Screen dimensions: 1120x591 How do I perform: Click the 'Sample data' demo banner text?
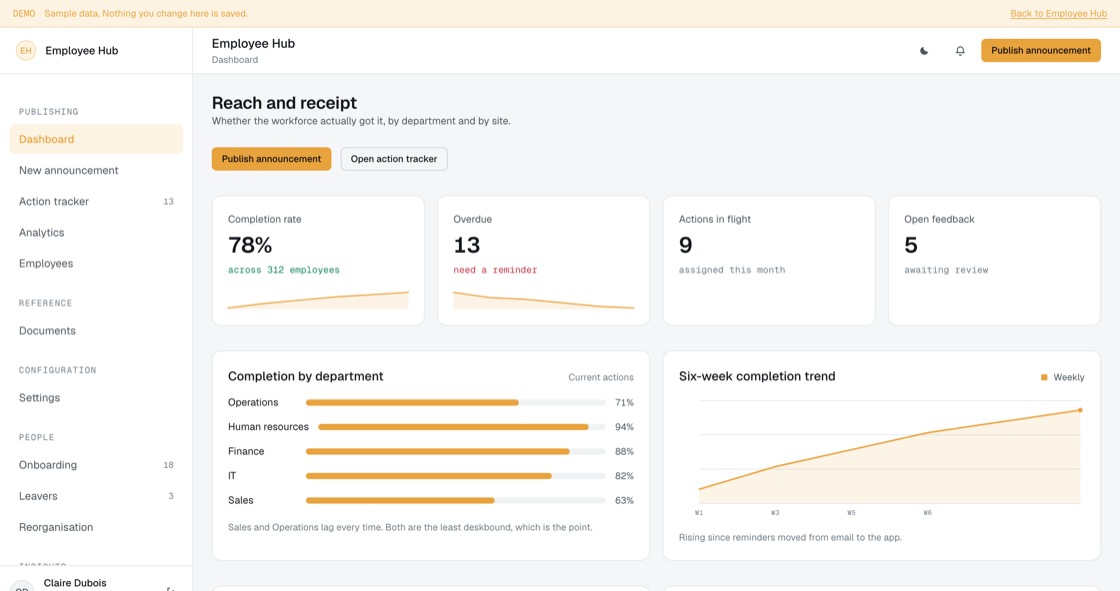[146, 14]
